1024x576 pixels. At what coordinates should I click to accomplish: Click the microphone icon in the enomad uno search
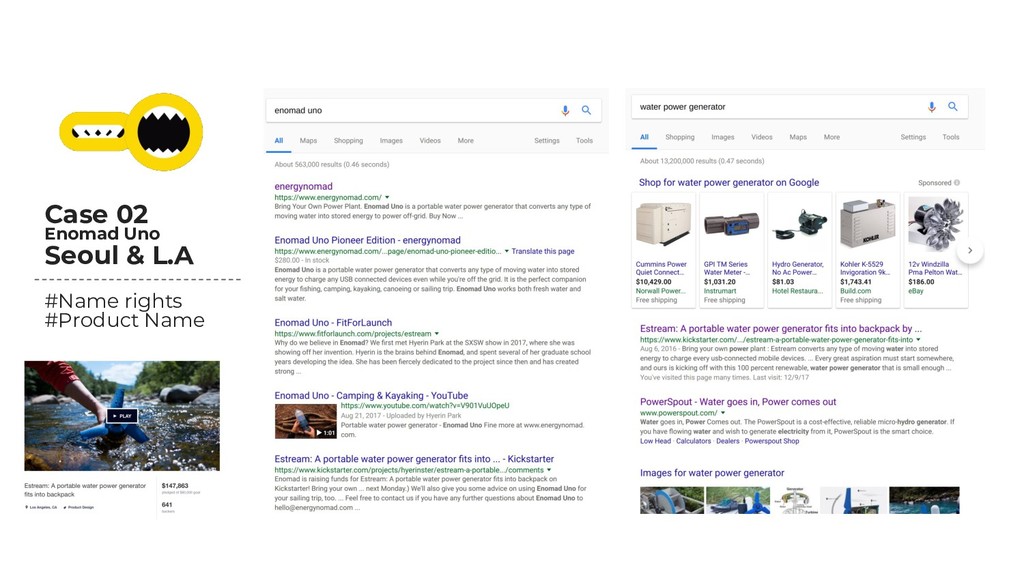coord(565,110)
